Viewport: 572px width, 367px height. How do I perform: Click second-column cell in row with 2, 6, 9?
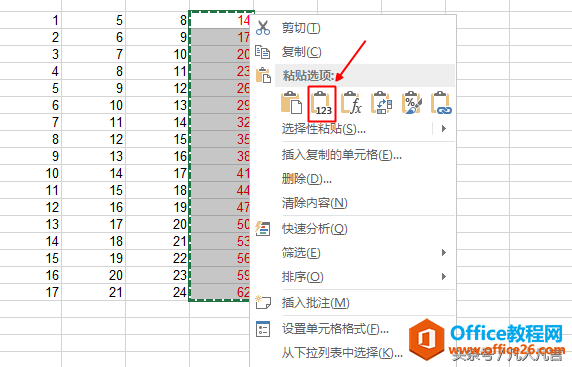pos(93,37)
